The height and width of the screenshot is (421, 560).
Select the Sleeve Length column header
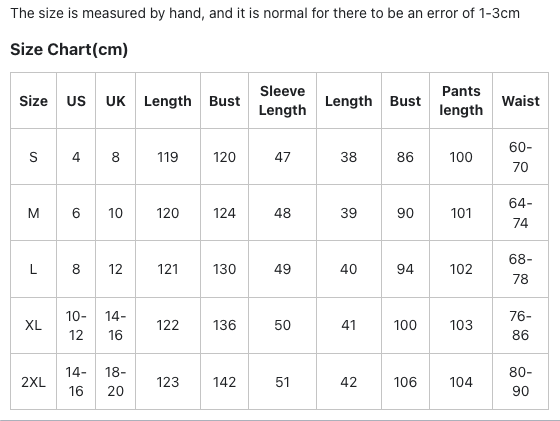(282, 101)
